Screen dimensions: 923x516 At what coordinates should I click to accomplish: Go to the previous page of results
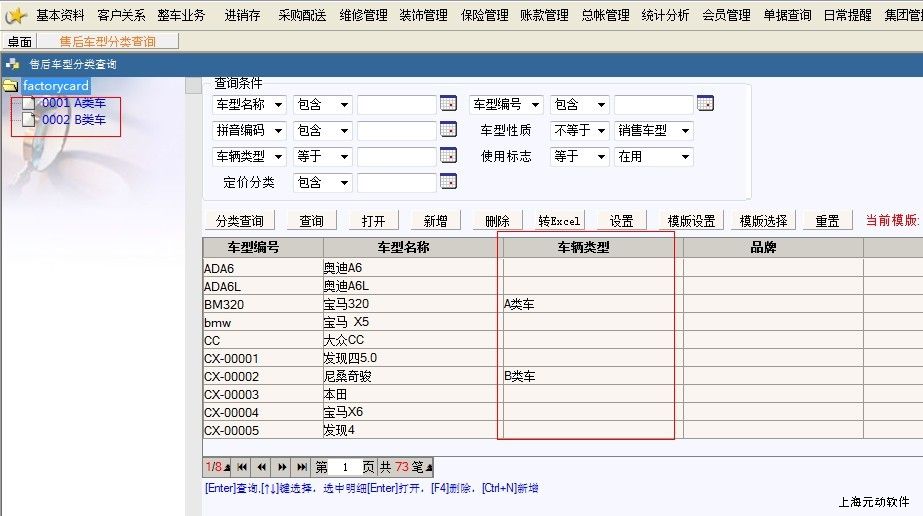click(x=263, y=467)
